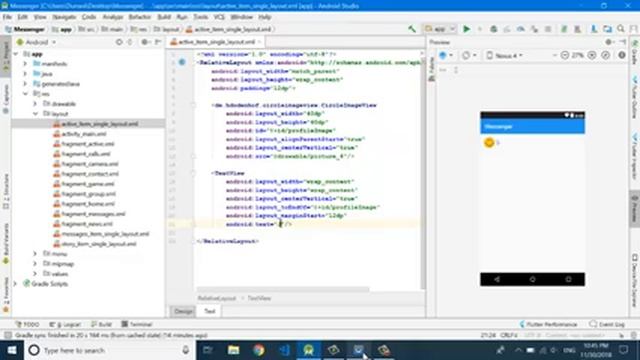Screen dimensions: 640x360
Task: Click the preview warnings indicator icon
Action: coord(622,55)
